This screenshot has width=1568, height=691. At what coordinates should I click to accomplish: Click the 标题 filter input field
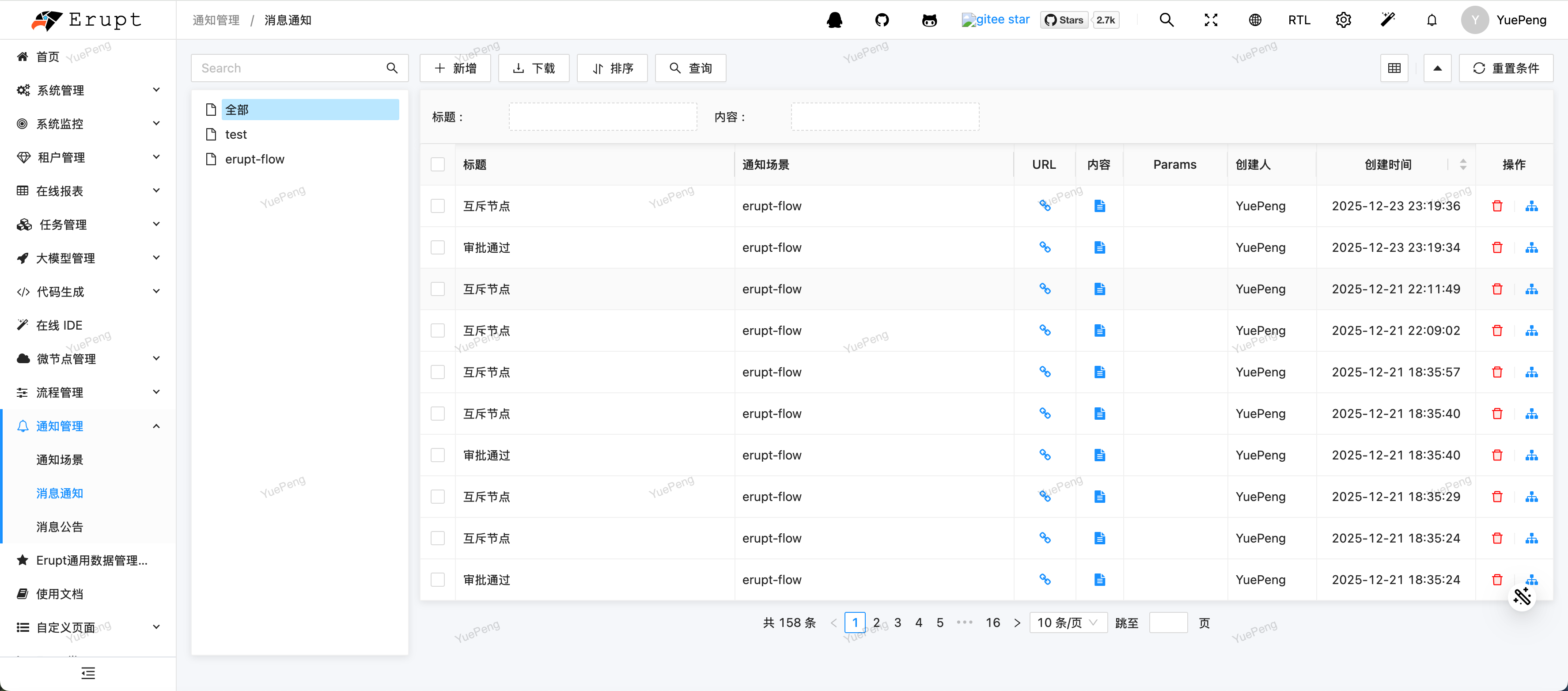click(602, 117)
